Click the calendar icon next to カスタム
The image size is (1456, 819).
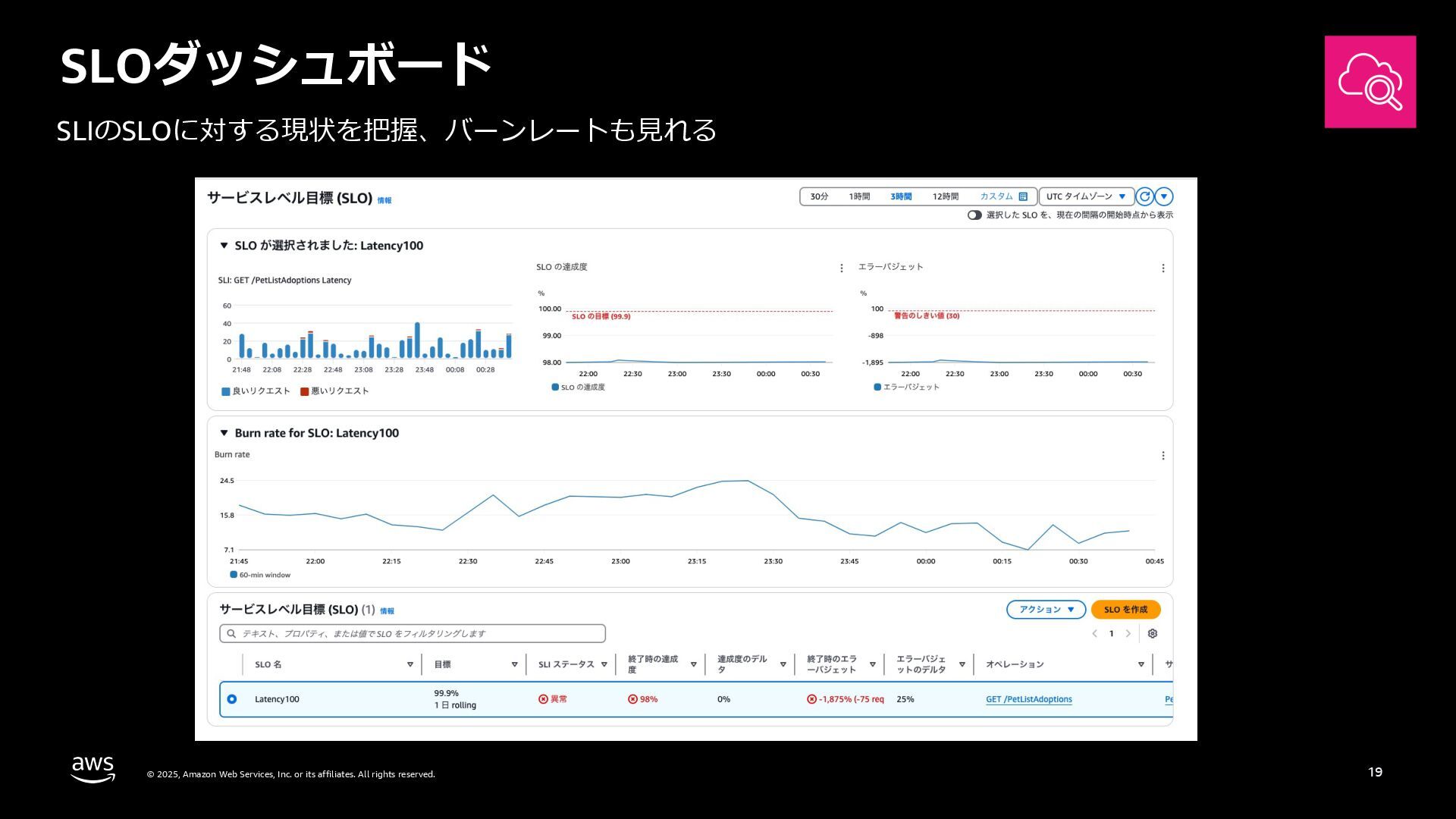coord(1023,197)
